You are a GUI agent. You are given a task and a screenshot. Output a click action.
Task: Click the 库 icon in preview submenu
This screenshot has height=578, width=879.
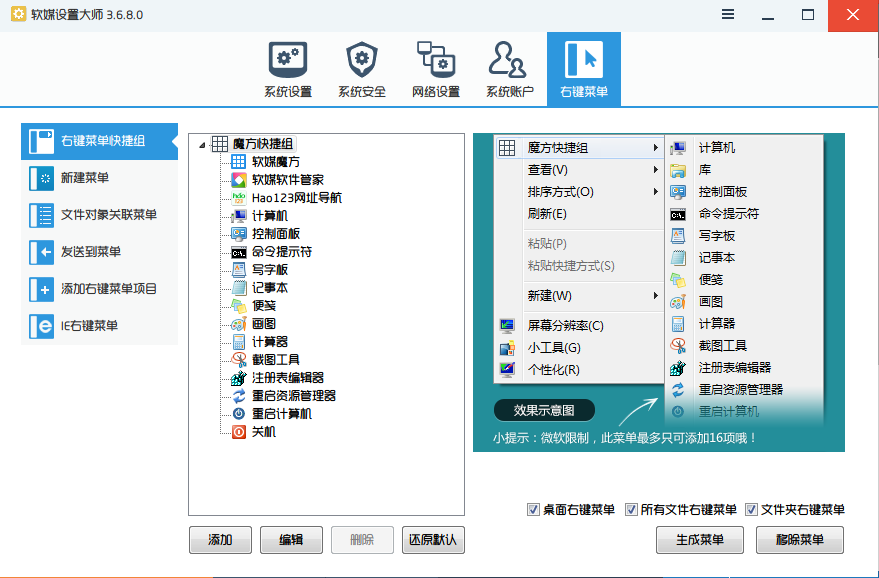[678, 170]
